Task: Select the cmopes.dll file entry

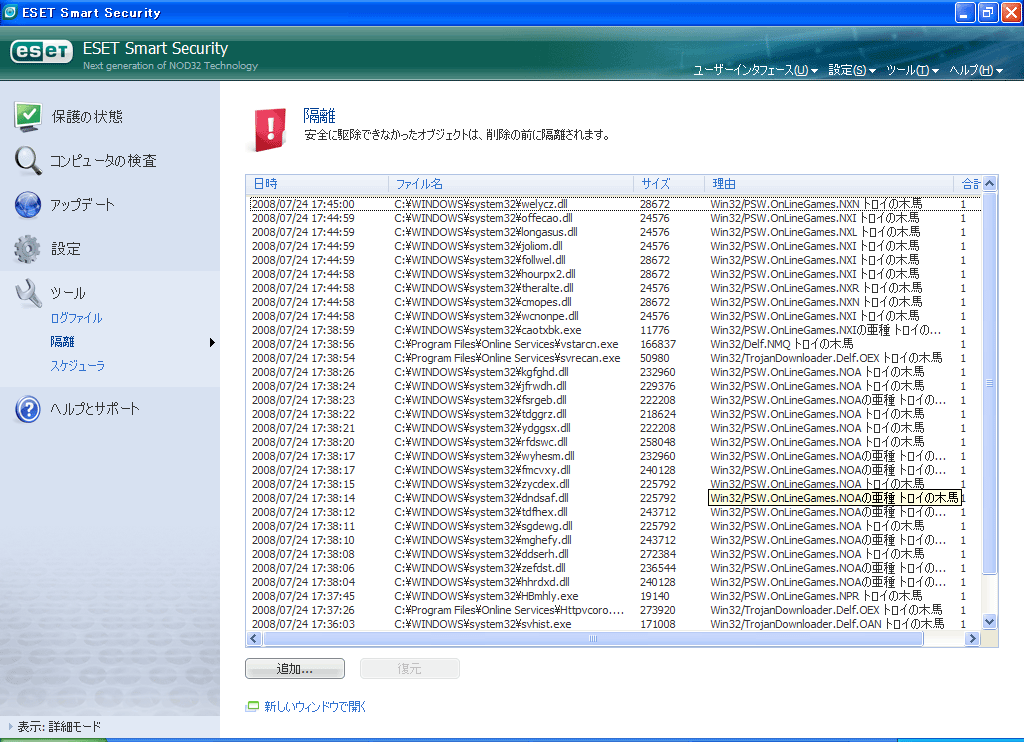Action: pyautogui.click(x=483, y=302)
